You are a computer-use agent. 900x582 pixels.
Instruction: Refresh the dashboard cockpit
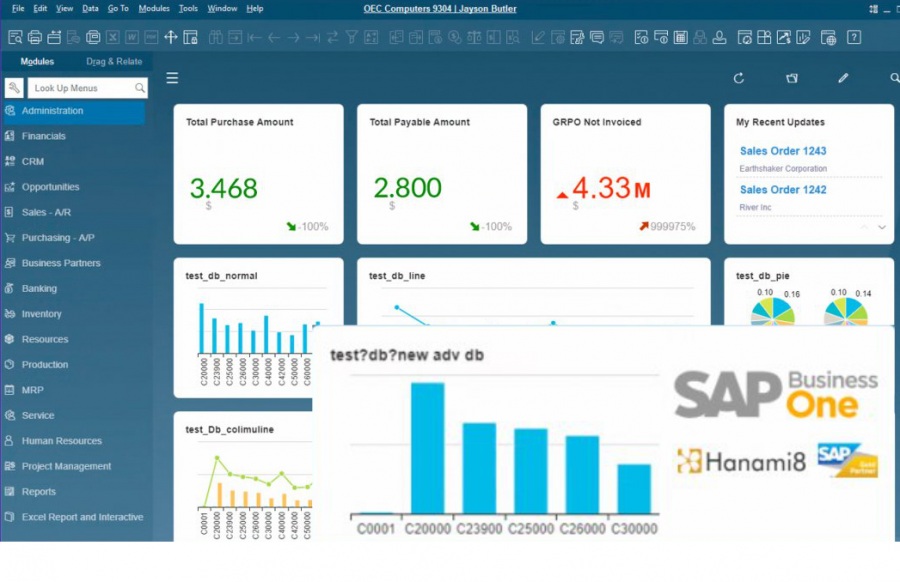(739, 78)
